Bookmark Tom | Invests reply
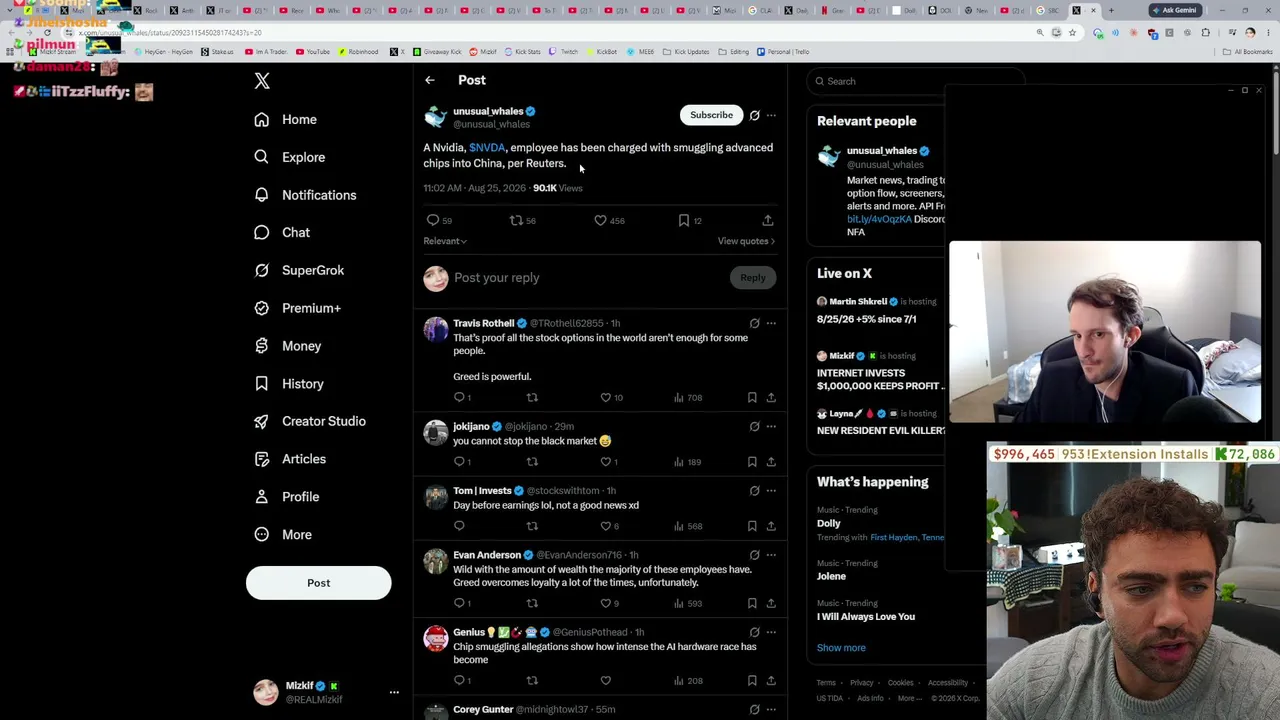This screenshot has width=1280, height=720. coord(752,526)
